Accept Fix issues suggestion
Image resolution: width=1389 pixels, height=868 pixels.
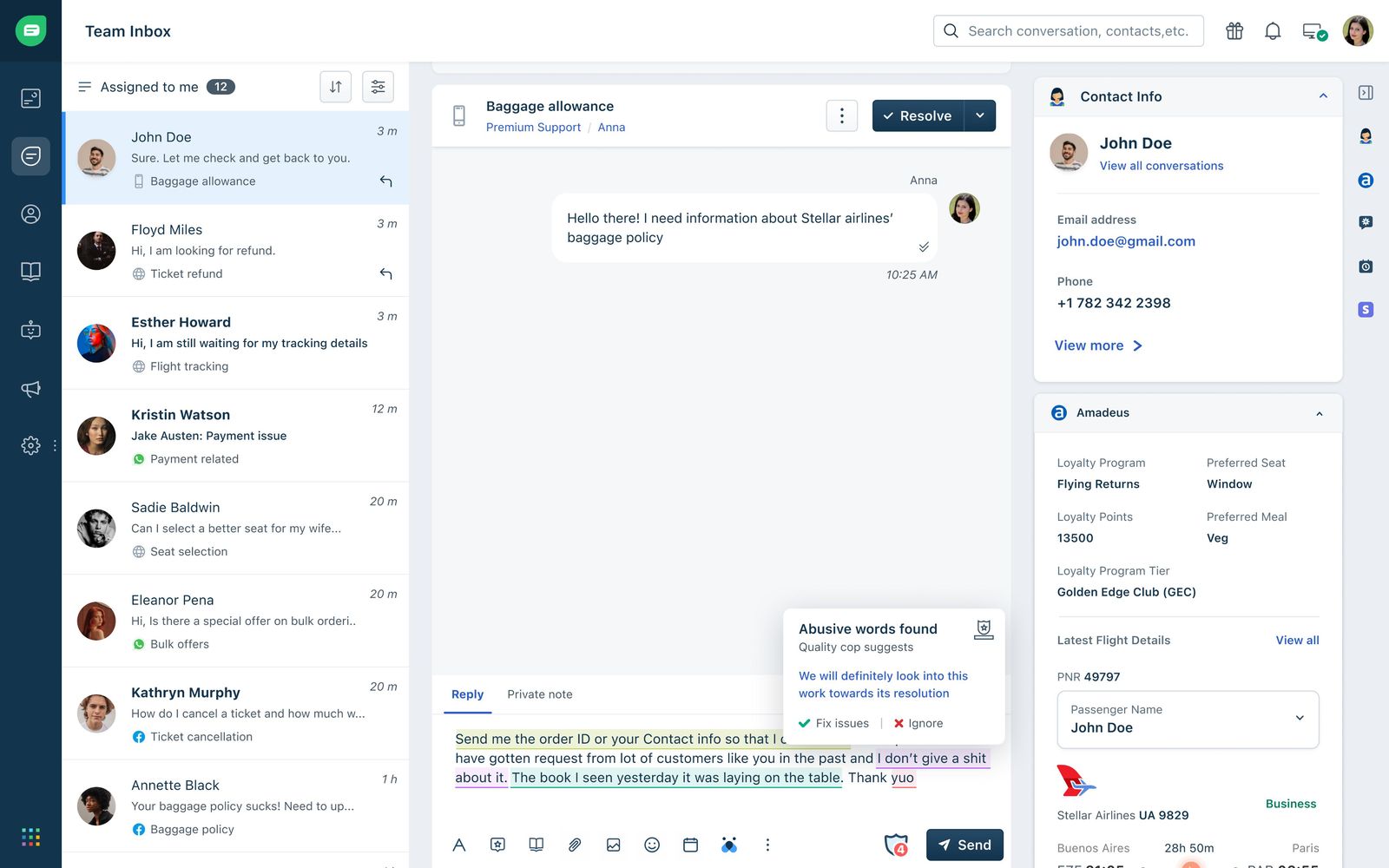pyautogui.click(x=834, y=723)
